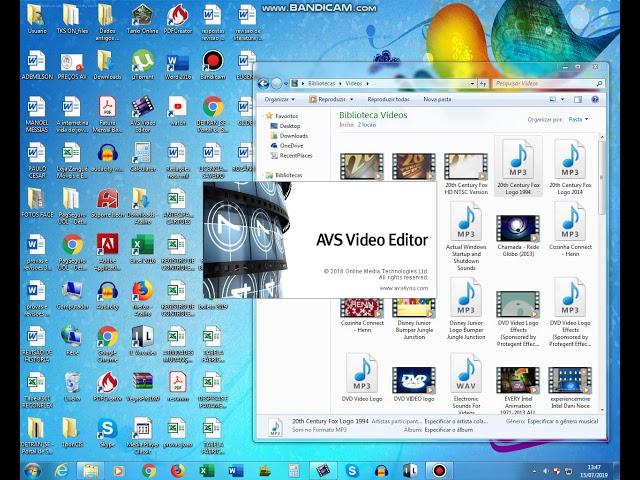Expand the Organizar dropdown menu
This screenshot has width=640, height=480.
[280, 99]
